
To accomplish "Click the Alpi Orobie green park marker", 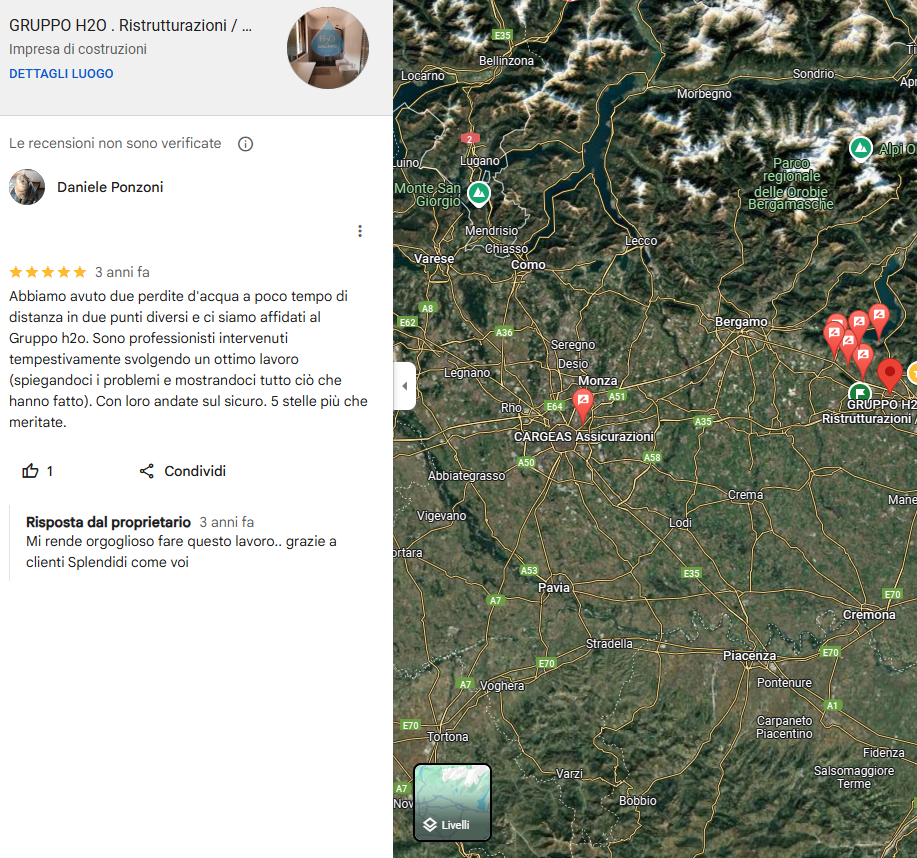I will point(860,148).
